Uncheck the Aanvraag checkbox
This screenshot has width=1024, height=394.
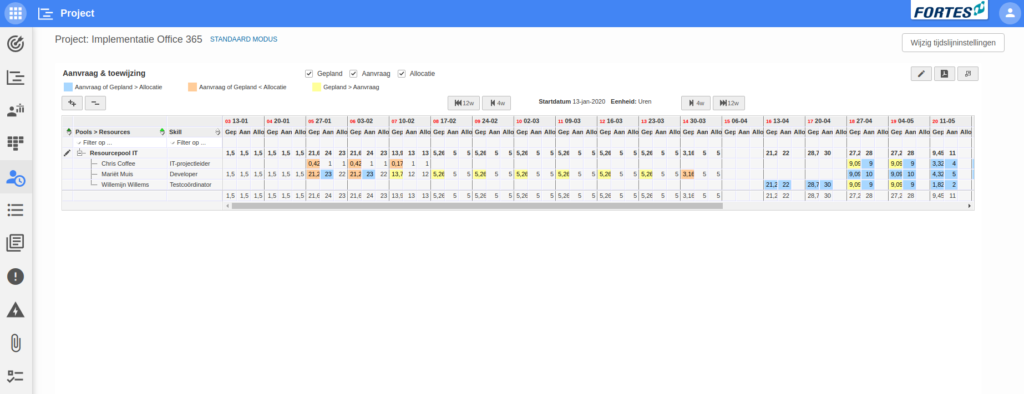pos(353,73)
